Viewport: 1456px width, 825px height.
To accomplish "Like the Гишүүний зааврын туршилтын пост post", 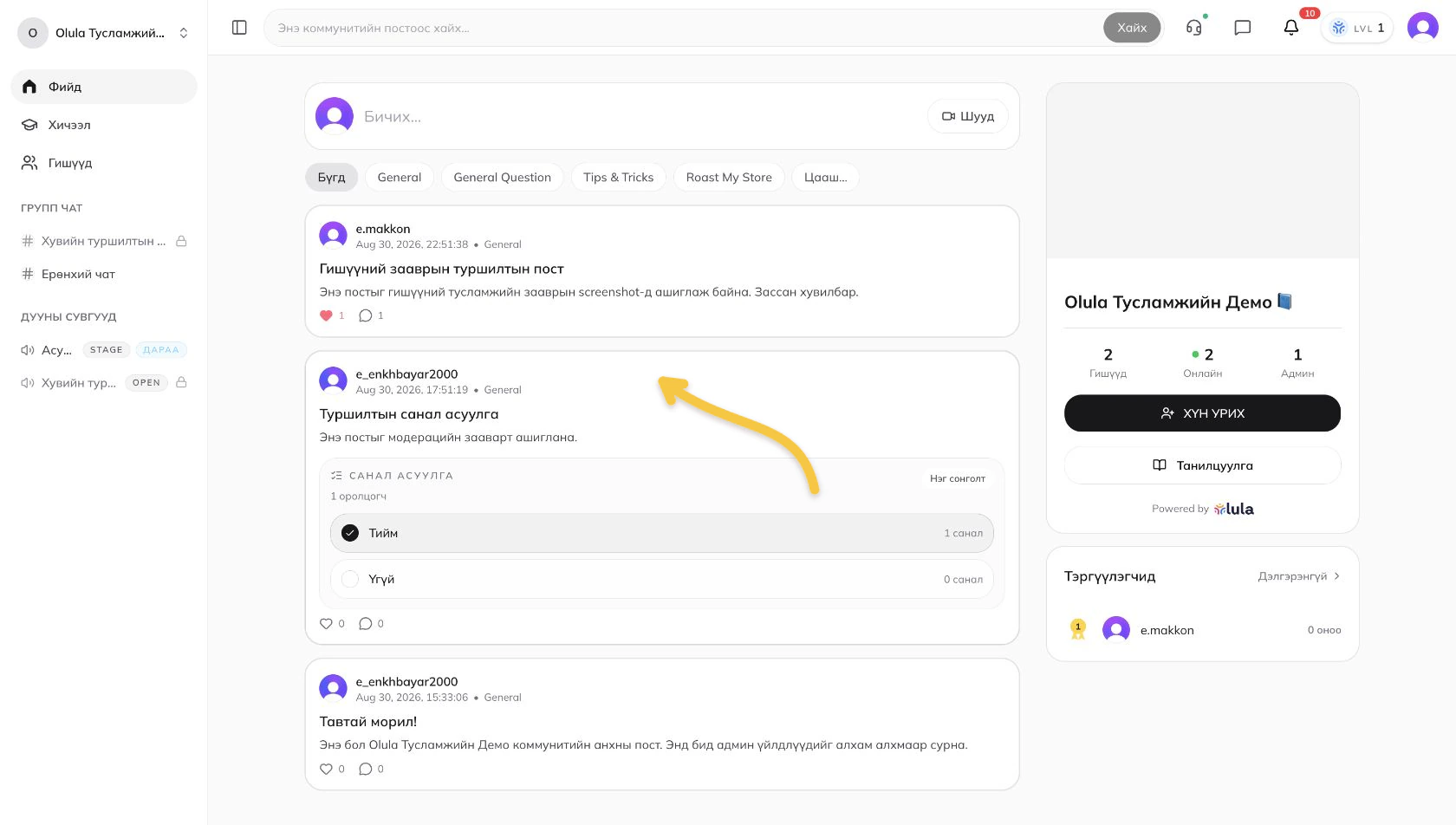I will [x=327, y=315].
